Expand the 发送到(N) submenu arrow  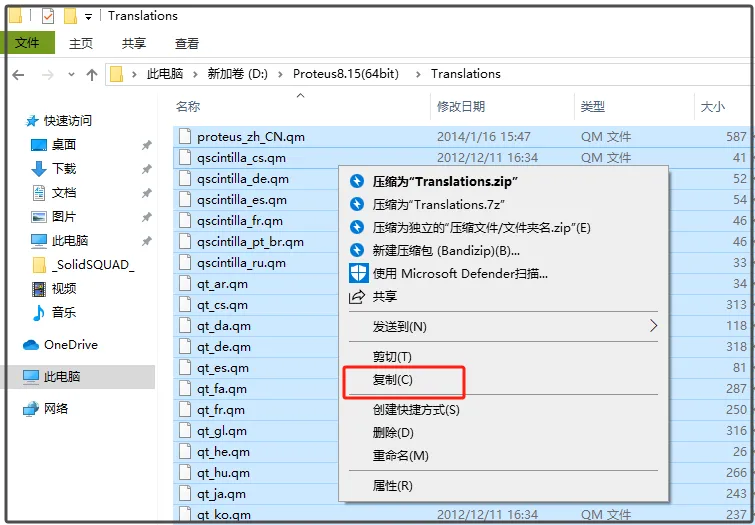pos(653,326)
